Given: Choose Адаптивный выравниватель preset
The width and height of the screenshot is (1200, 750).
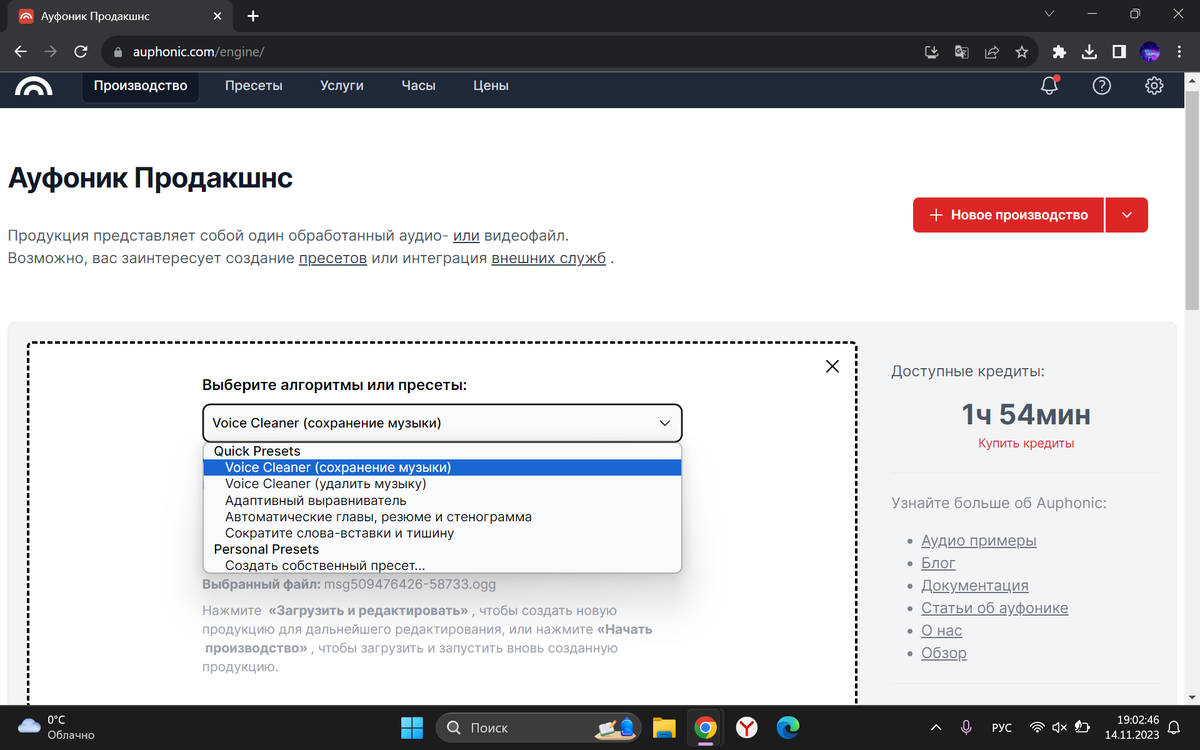Looking at the screenshot, I should pyautogui.click(x=442, y=500).
